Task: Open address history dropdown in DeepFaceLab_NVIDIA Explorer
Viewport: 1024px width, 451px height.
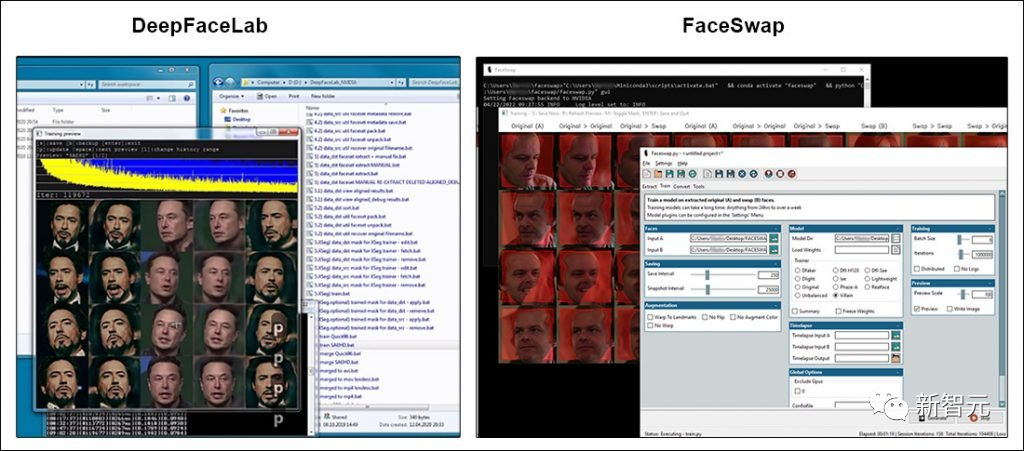Action: [x=391, y=83]
